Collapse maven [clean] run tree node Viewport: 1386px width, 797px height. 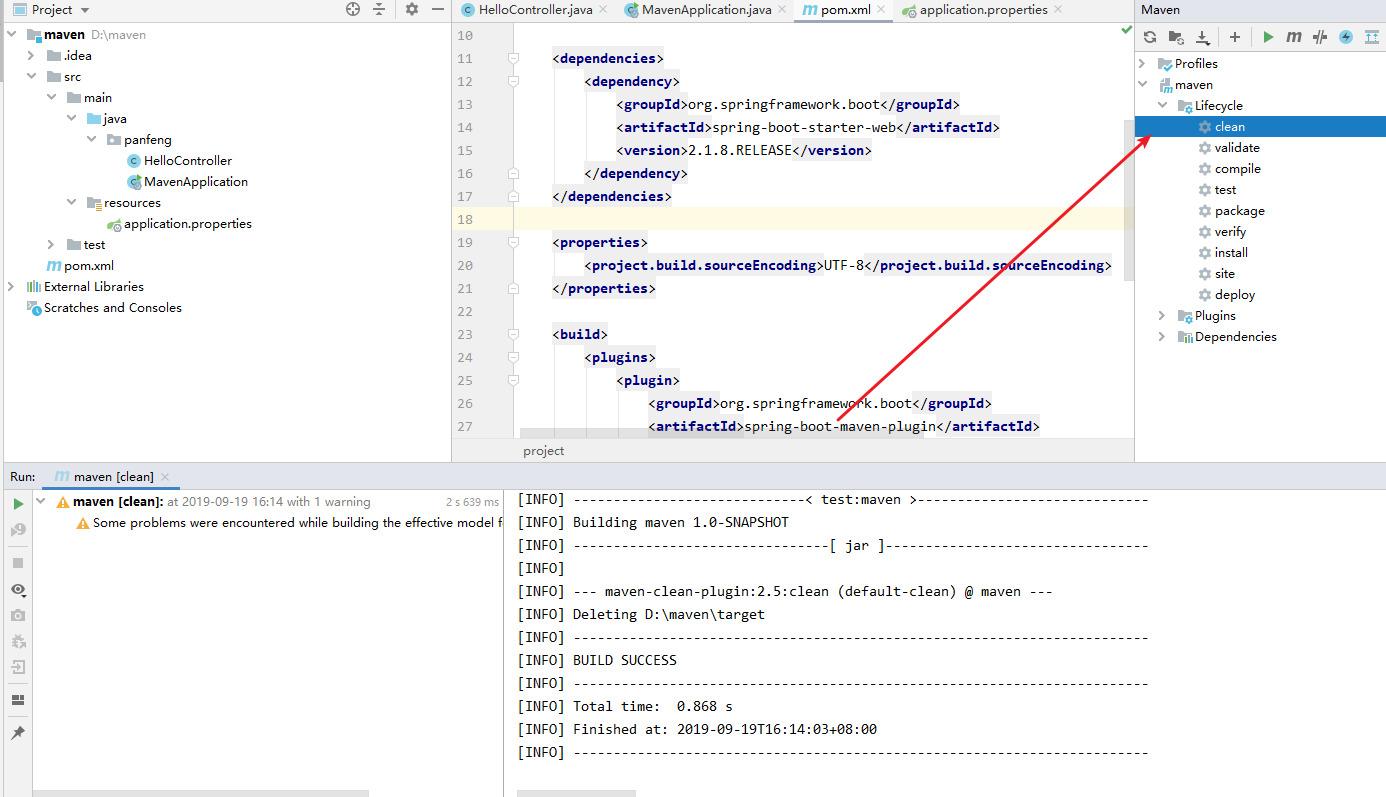(41, 502)
